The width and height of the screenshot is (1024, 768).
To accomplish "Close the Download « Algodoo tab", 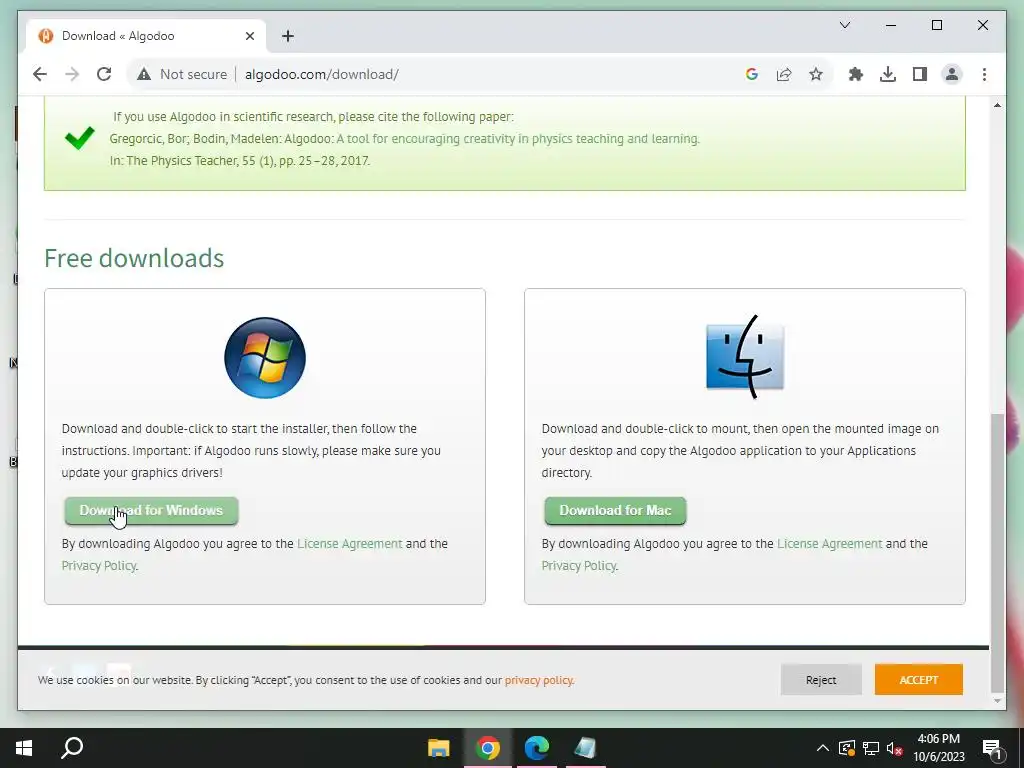I will 249,36.
